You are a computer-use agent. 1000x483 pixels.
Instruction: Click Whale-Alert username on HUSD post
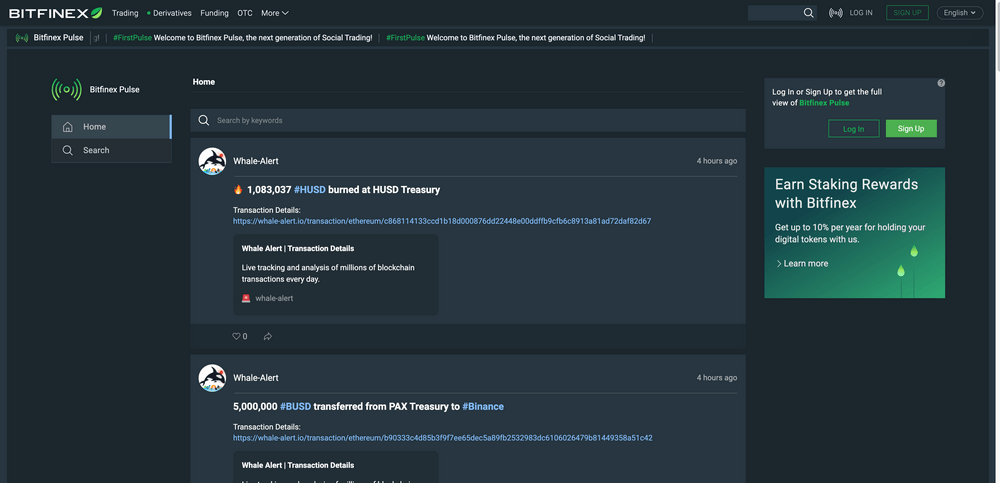coord(256,161)
